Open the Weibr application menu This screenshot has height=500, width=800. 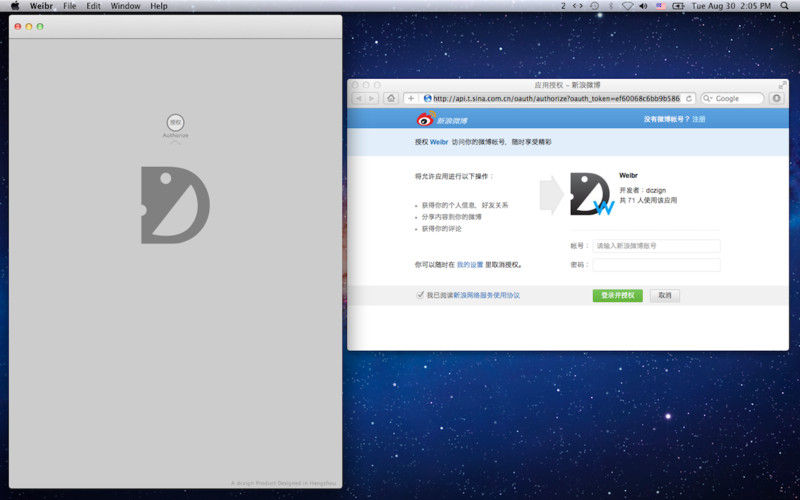41,6
